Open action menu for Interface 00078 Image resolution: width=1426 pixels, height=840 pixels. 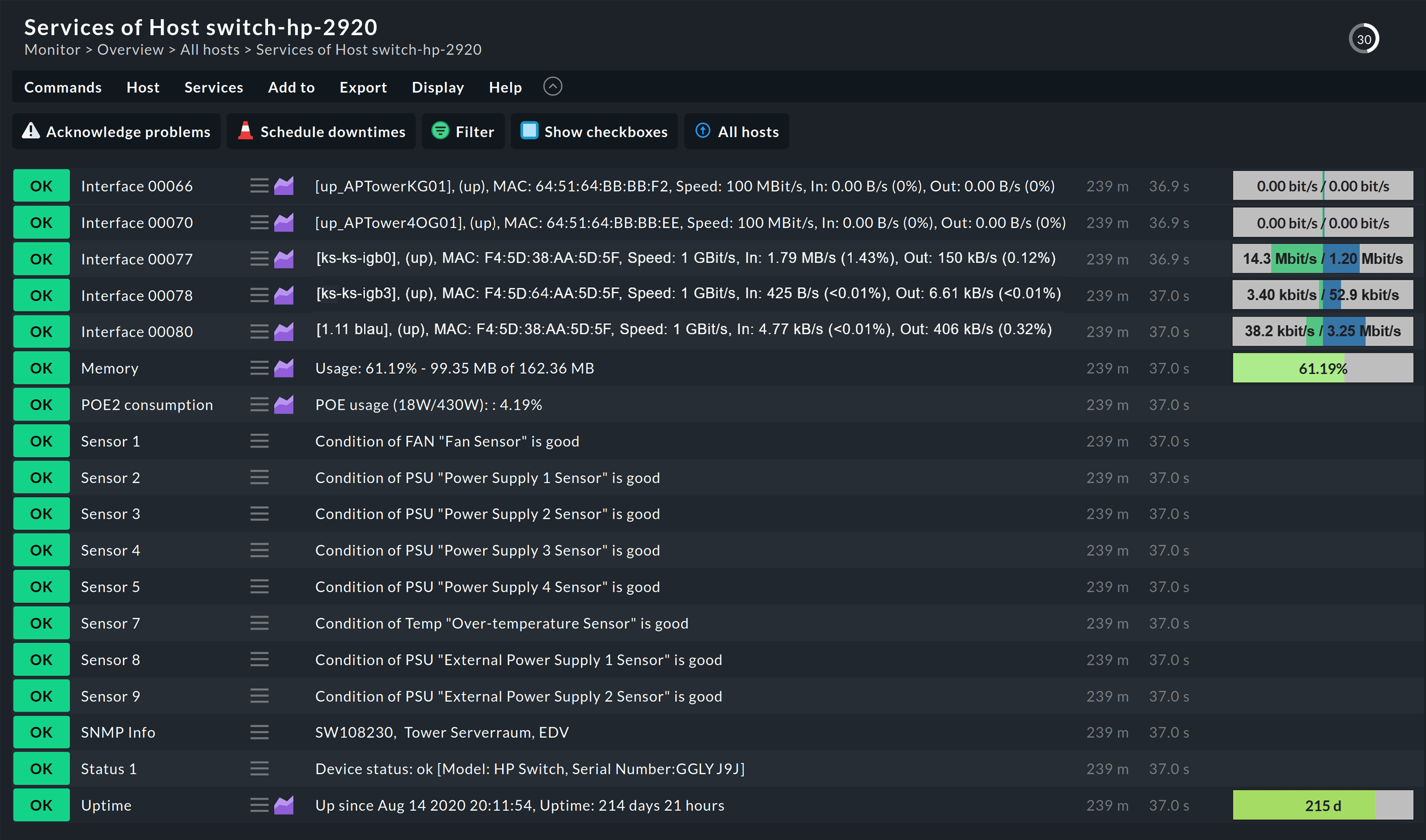pos(259,295)
